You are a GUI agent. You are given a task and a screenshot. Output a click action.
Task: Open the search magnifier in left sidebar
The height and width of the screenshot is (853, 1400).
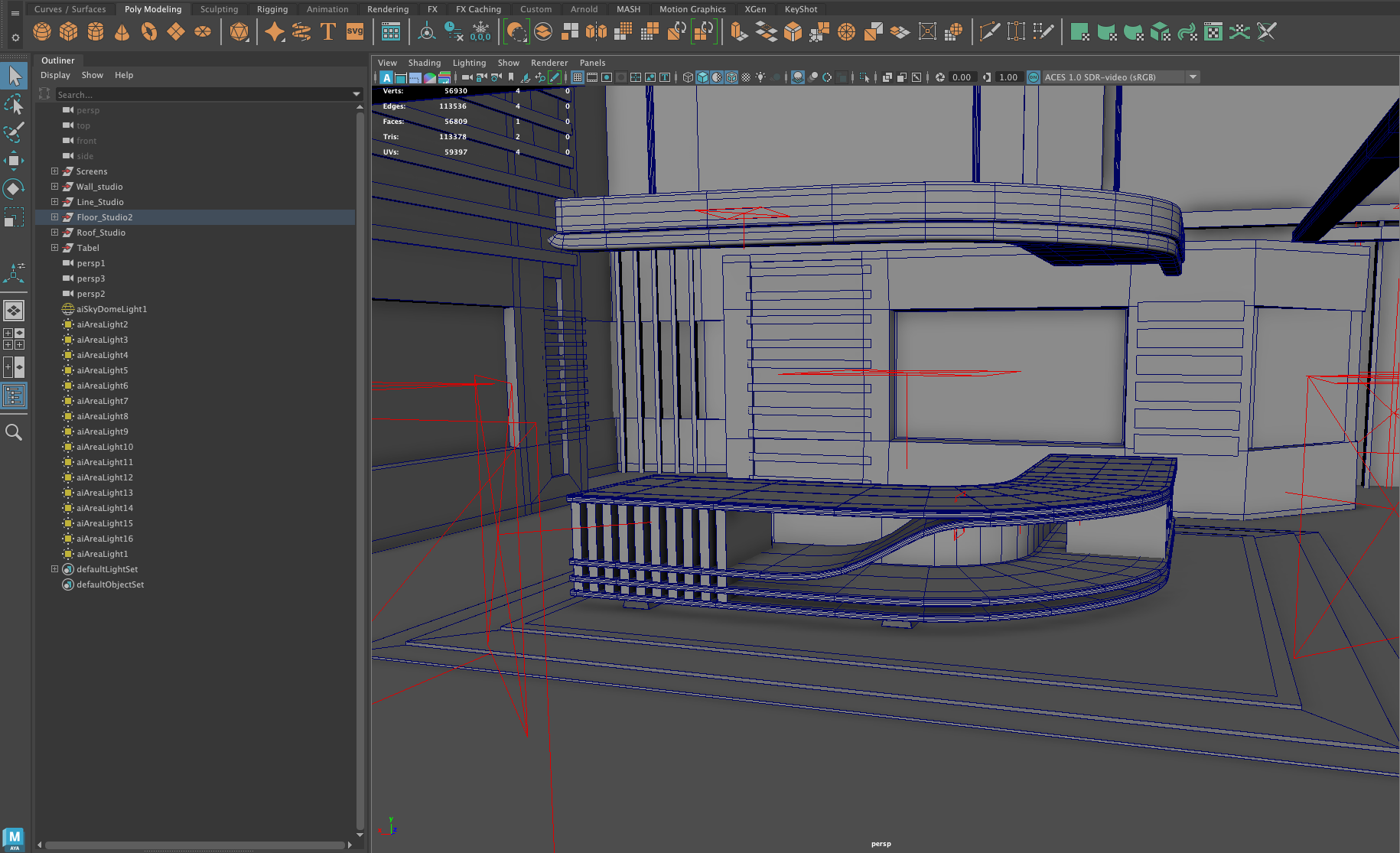pyautogui.click(x=14, y=433)
